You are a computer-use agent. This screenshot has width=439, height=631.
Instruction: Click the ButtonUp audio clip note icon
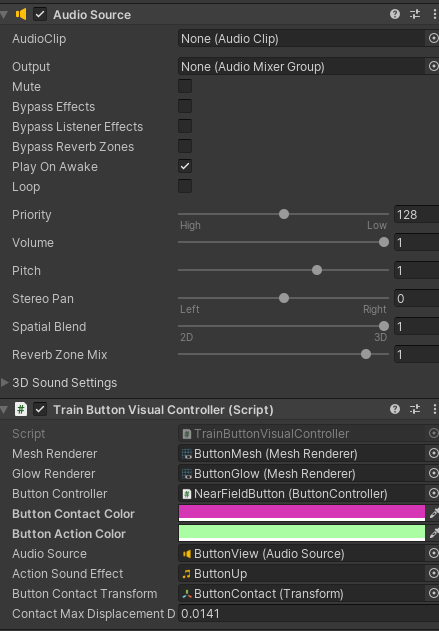(x=187, y=574)
